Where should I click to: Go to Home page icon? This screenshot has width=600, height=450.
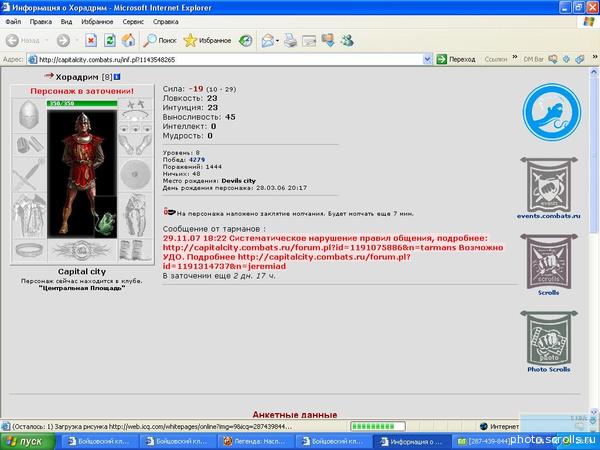click(x=129, y=40)
